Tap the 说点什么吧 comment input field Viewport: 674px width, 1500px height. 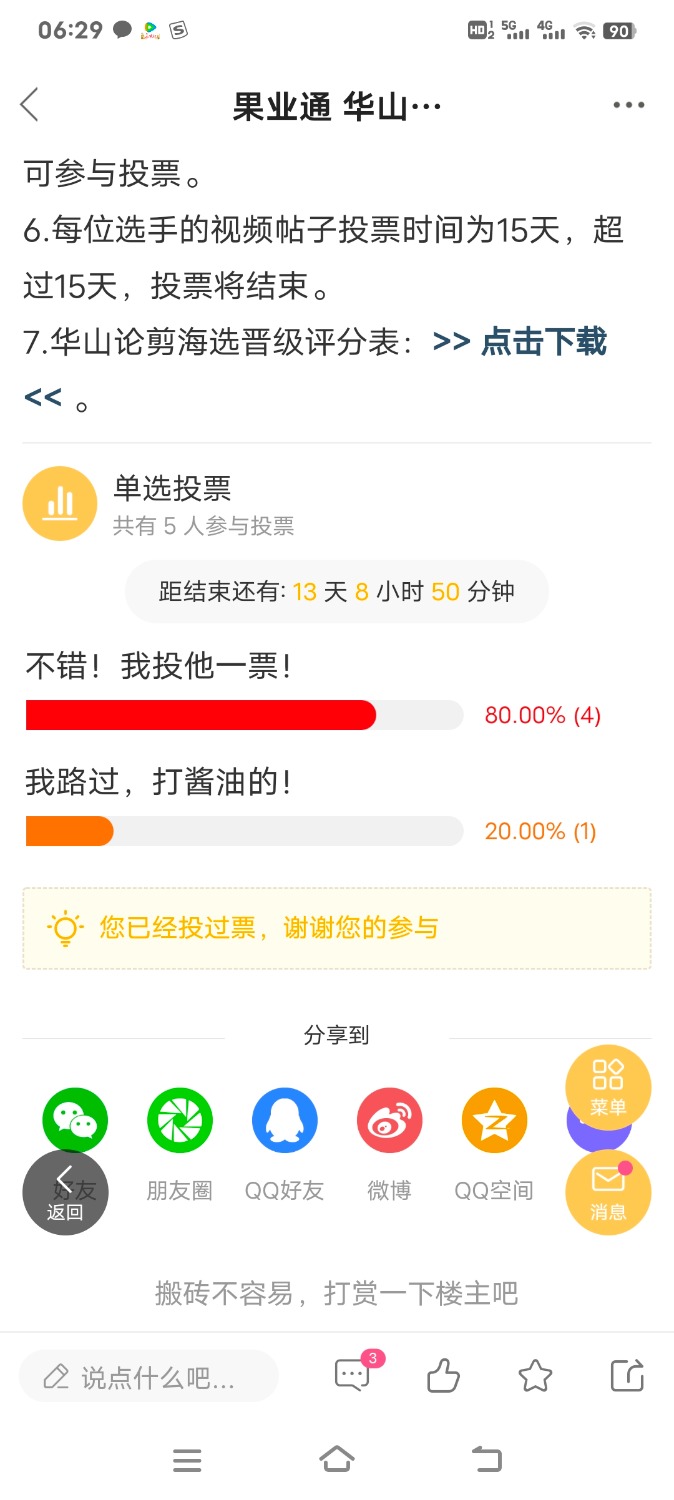[x=149, y=1377]
